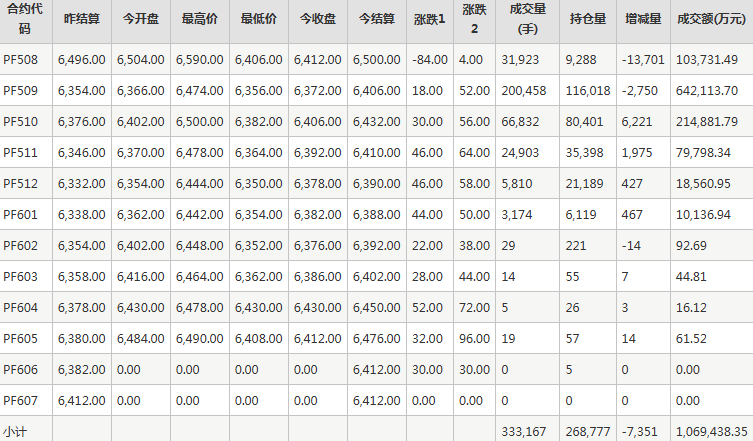Image resolution: width=753 pixels, height=441 pixels.
Task: Click PF512 turnover 18,560.95
Action: [x=704, y=184]
